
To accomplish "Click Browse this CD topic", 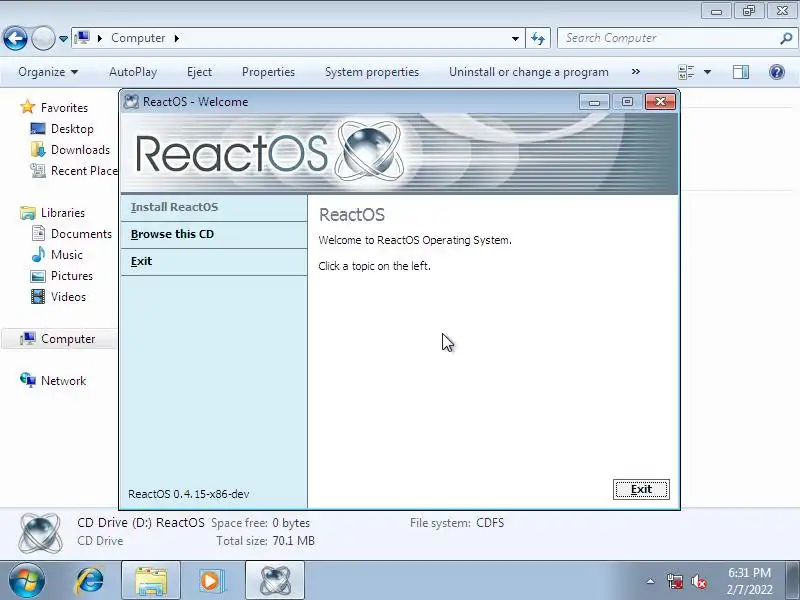I will click(x=214, y=235).
